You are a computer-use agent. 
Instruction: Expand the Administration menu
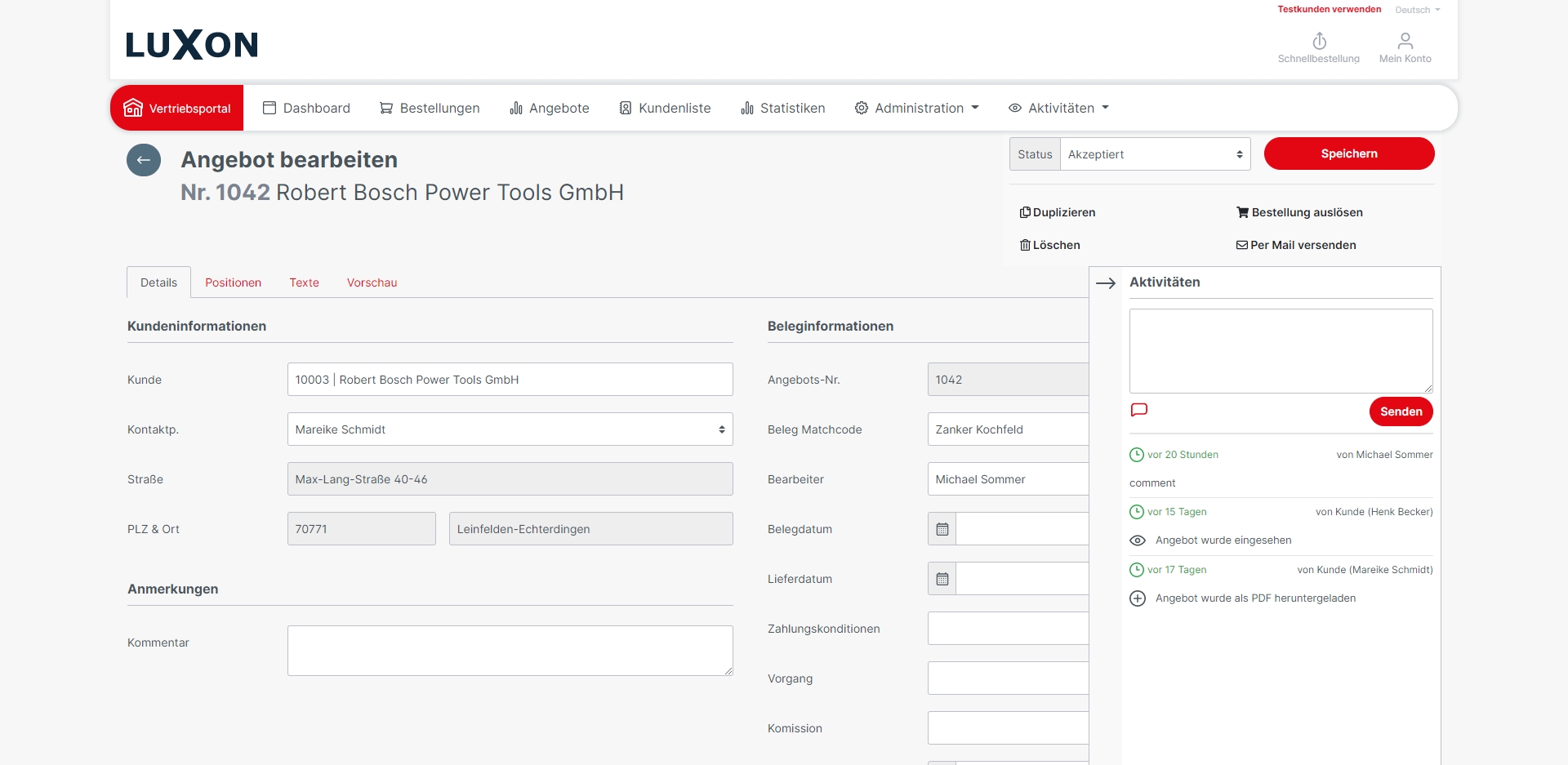pyautogui.click(x=916, y=108)
